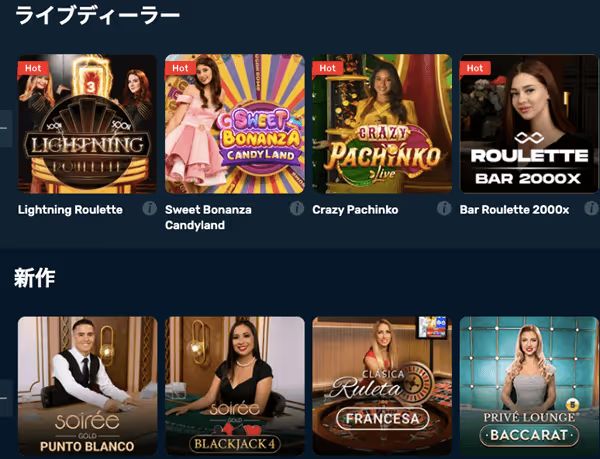Image resolution: width=600 pixels, height=459 pixels.
Task: Open info icon for Crazy Pachinko
Action: [444, 209]
